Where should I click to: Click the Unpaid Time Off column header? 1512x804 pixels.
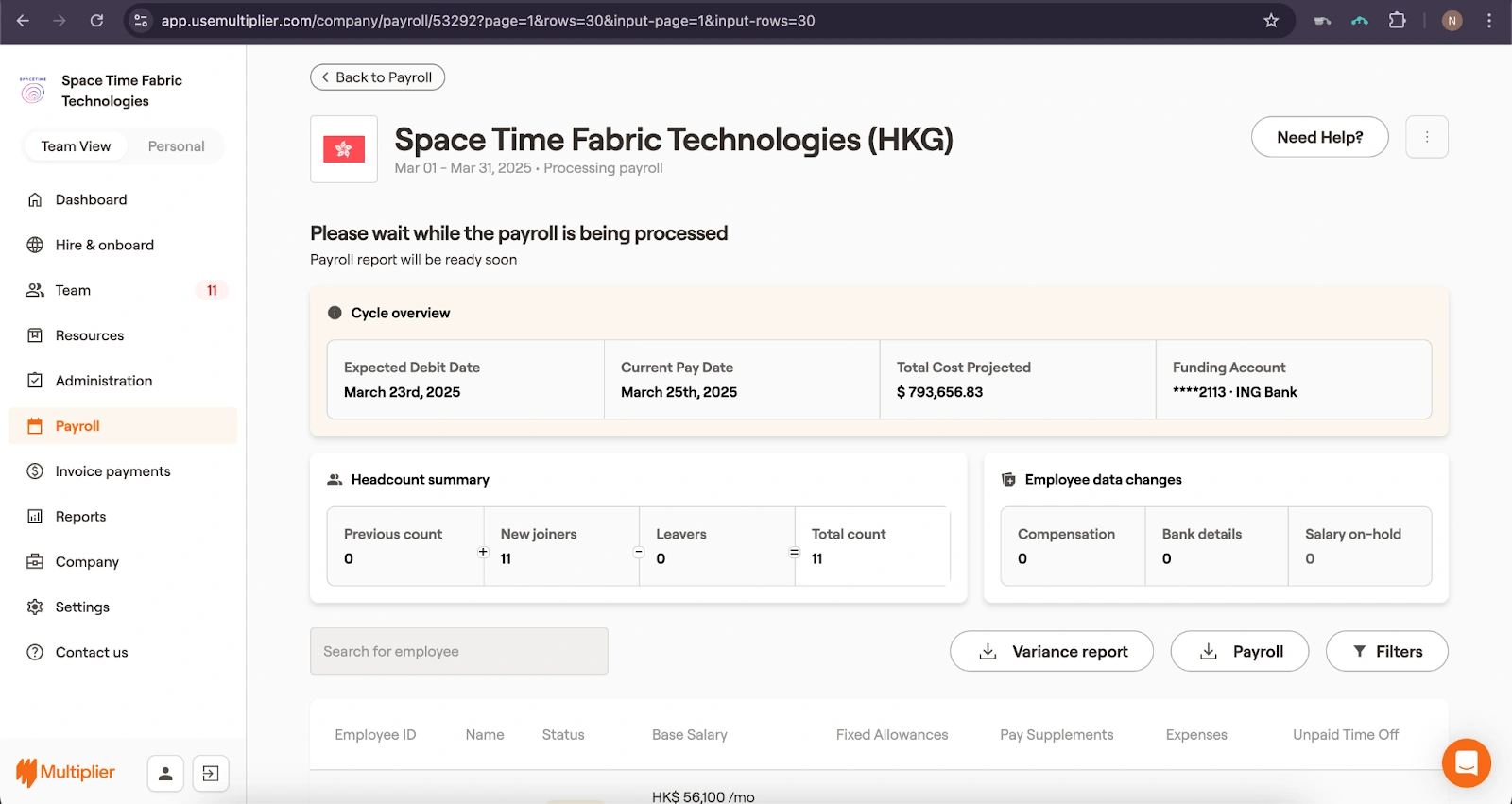1346,734
